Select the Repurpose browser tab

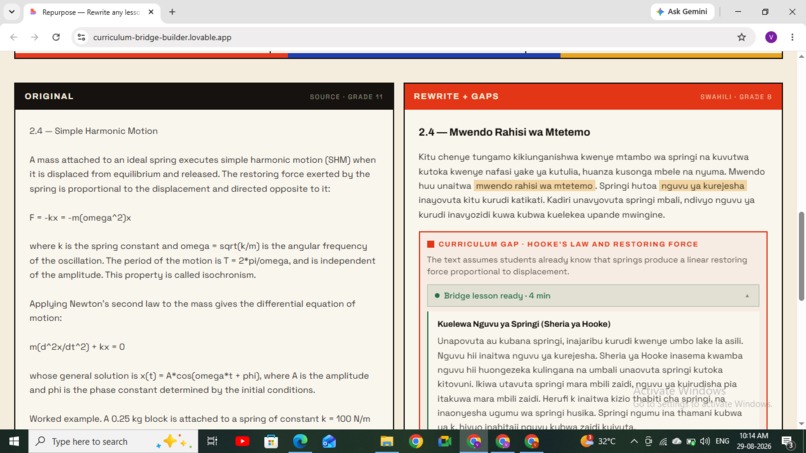click(91, 12)
